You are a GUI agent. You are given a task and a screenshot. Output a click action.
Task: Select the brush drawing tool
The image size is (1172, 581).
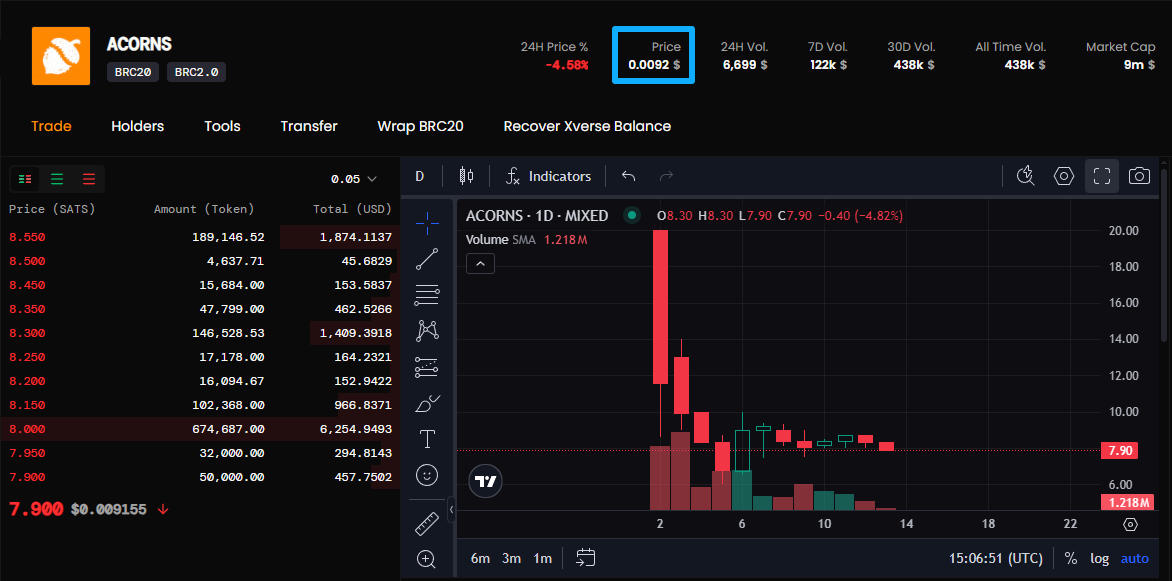pos(428,404)
